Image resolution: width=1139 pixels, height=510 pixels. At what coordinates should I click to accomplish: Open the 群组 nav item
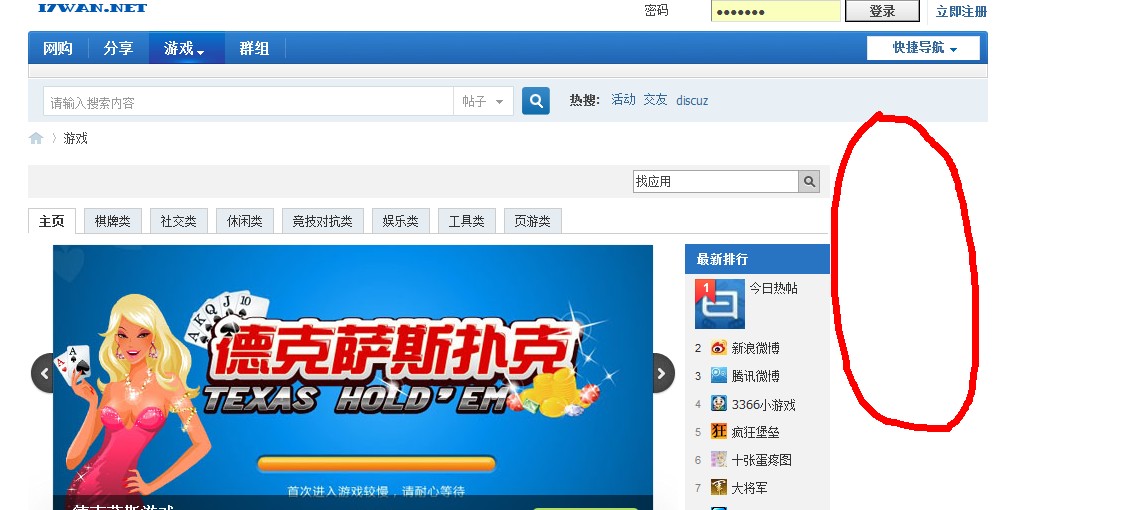254,48
